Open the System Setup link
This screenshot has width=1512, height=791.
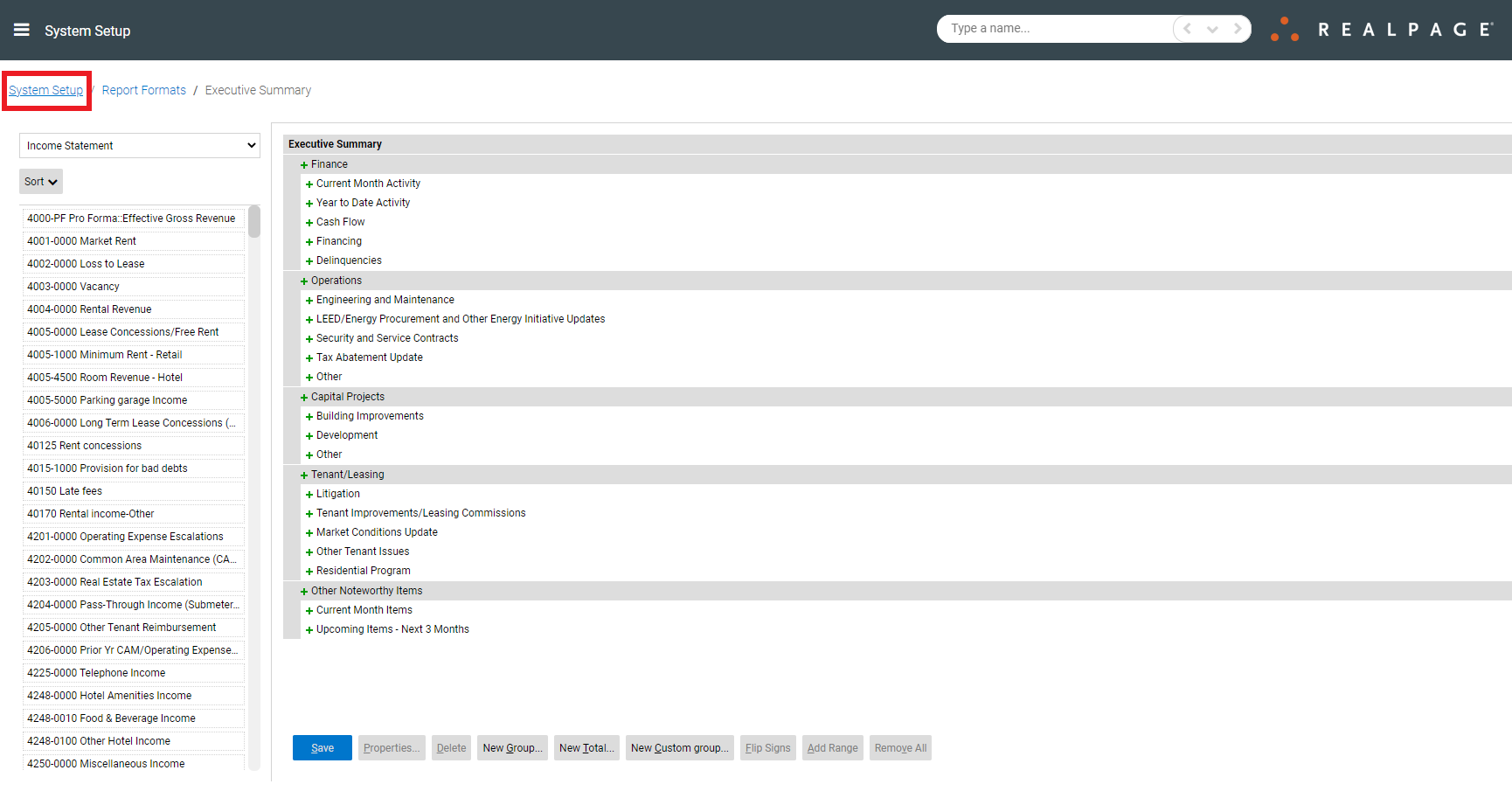point(45,90)
